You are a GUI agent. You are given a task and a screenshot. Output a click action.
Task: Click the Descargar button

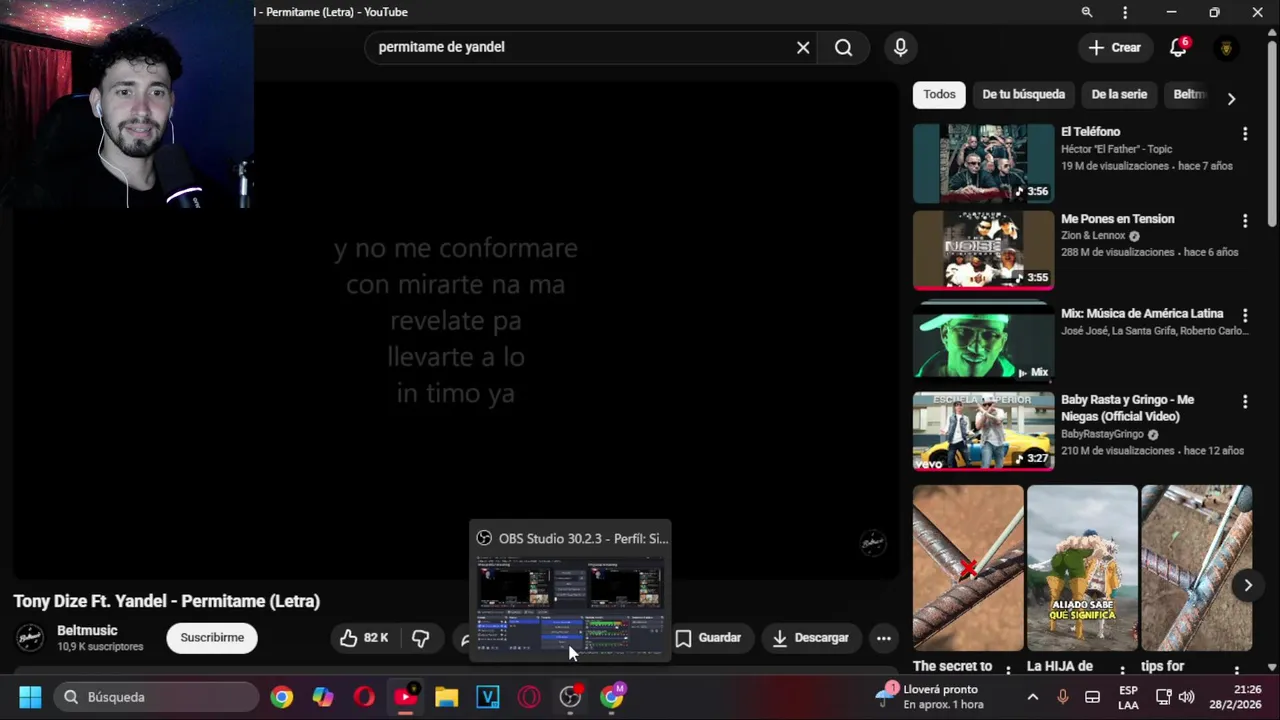(810, 638)
